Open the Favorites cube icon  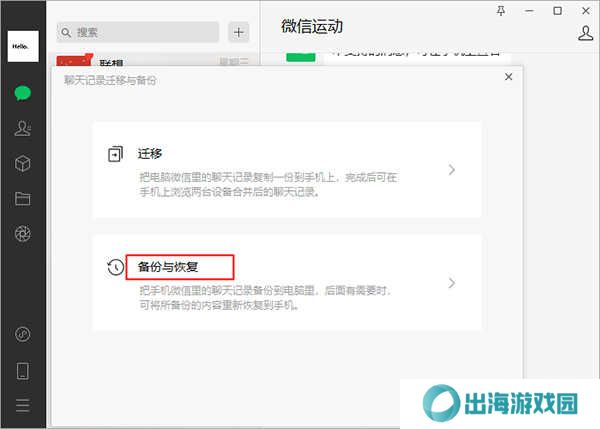(x=23, y=163)
